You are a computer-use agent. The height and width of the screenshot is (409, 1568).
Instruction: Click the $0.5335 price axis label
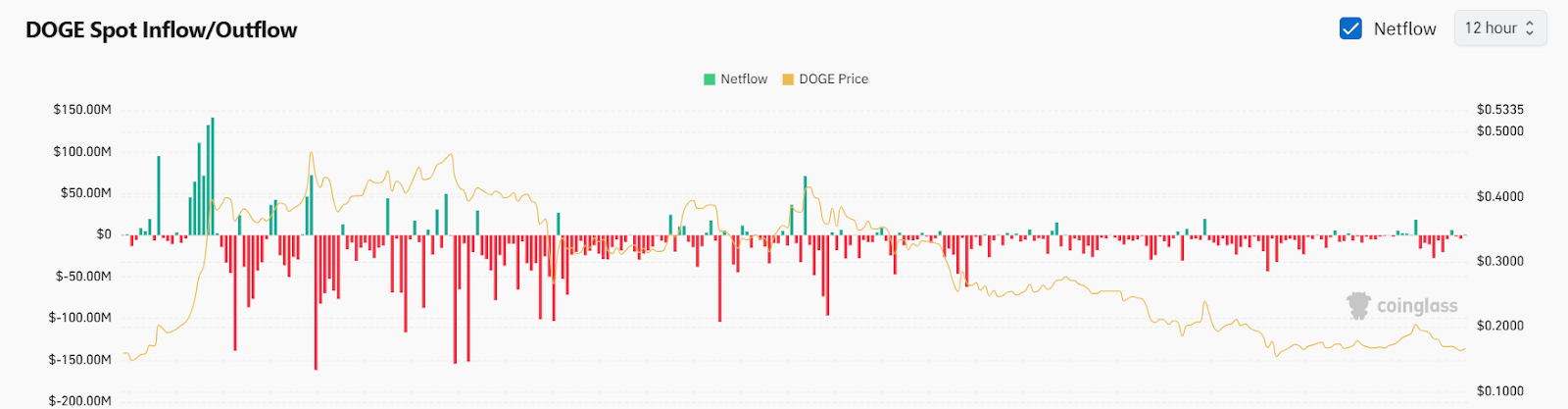pyautogui.click(x=1500, y=110)
